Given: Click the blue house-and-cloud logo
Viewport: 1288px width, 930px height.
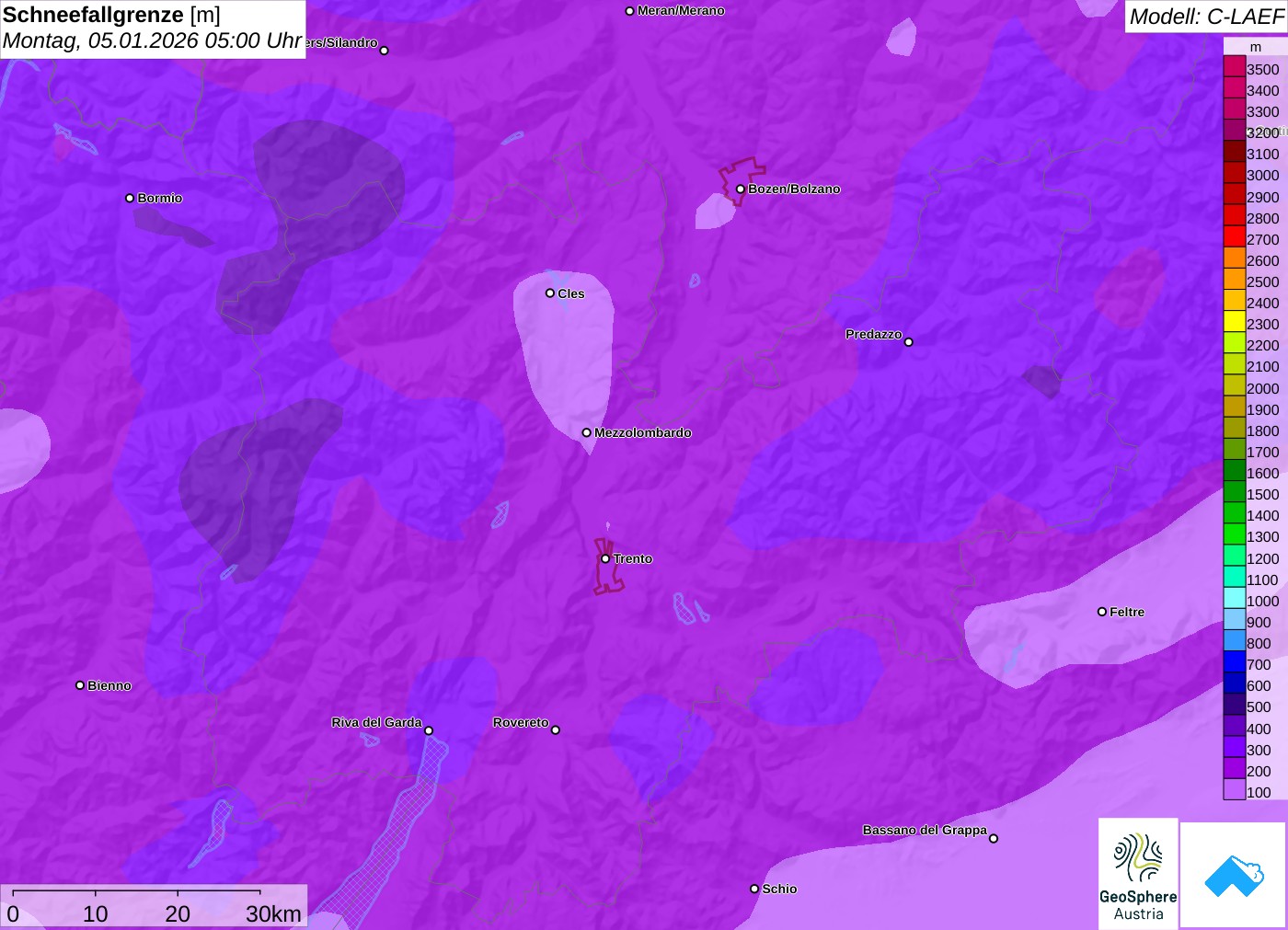Looking at the screenshot, I should [1234, 875].
